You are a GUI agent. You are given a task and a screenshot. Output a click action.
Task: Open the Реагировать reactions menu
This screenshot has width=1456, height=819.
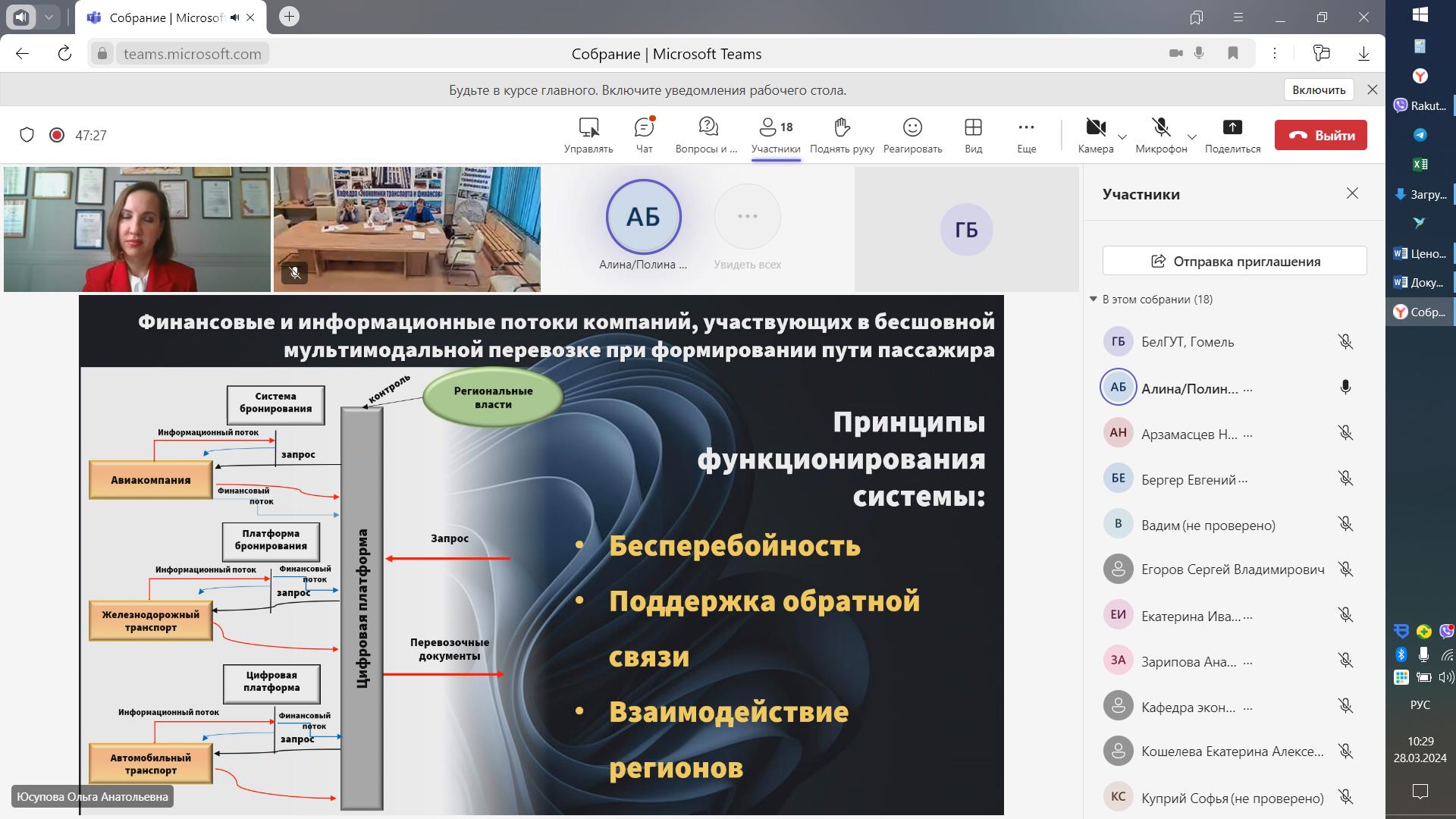[x=912, y=136]
